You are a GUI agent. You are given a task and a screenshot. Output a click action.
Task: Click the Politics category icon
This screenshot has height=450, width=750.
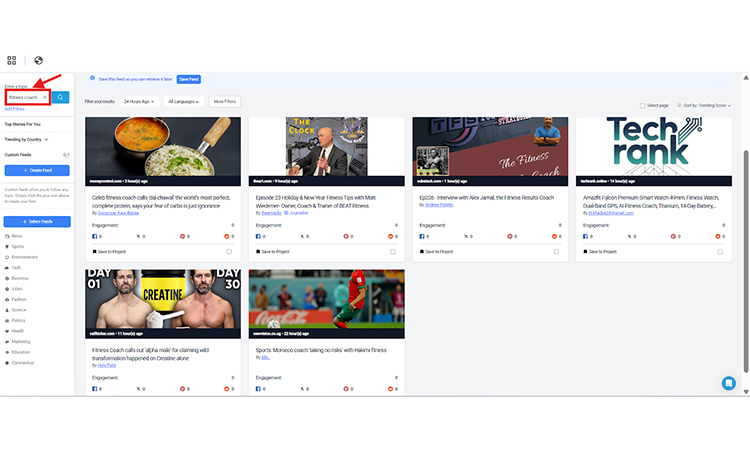click(7, 320)
